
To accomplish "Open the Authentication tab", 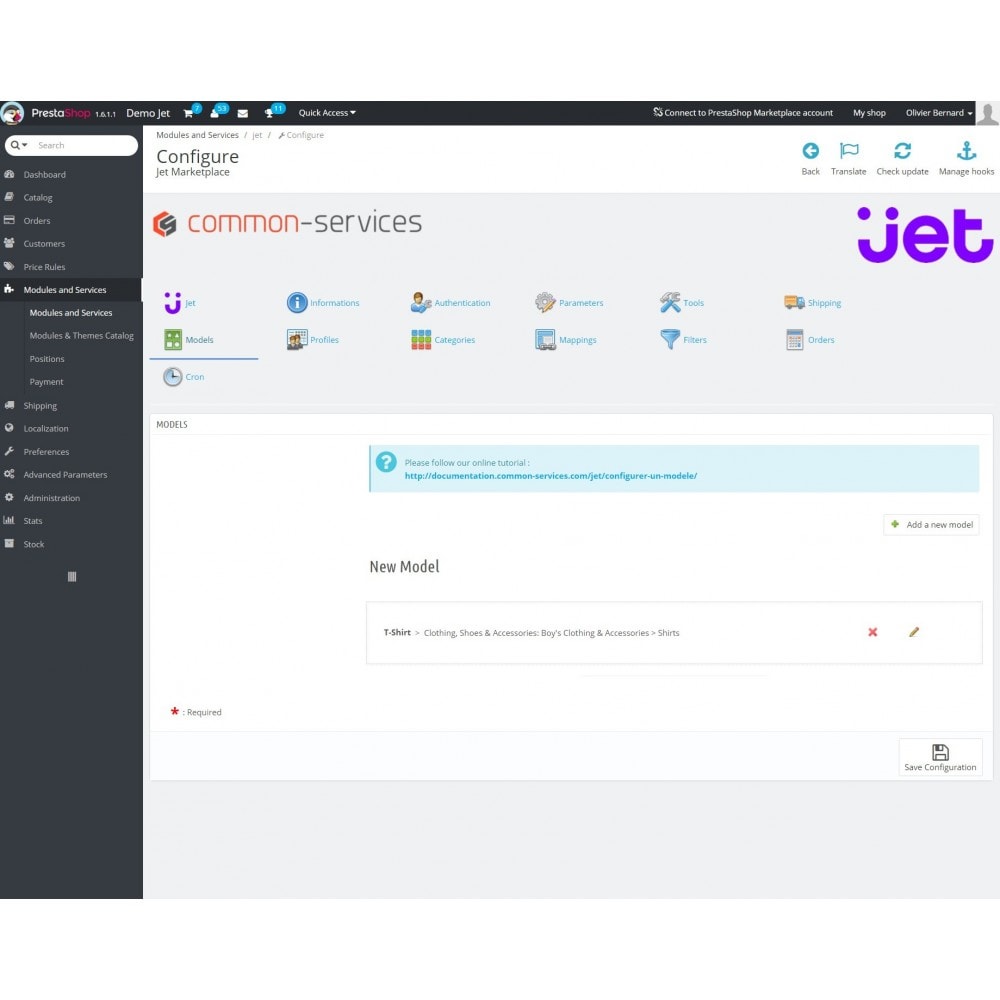I will pos(450,303).
